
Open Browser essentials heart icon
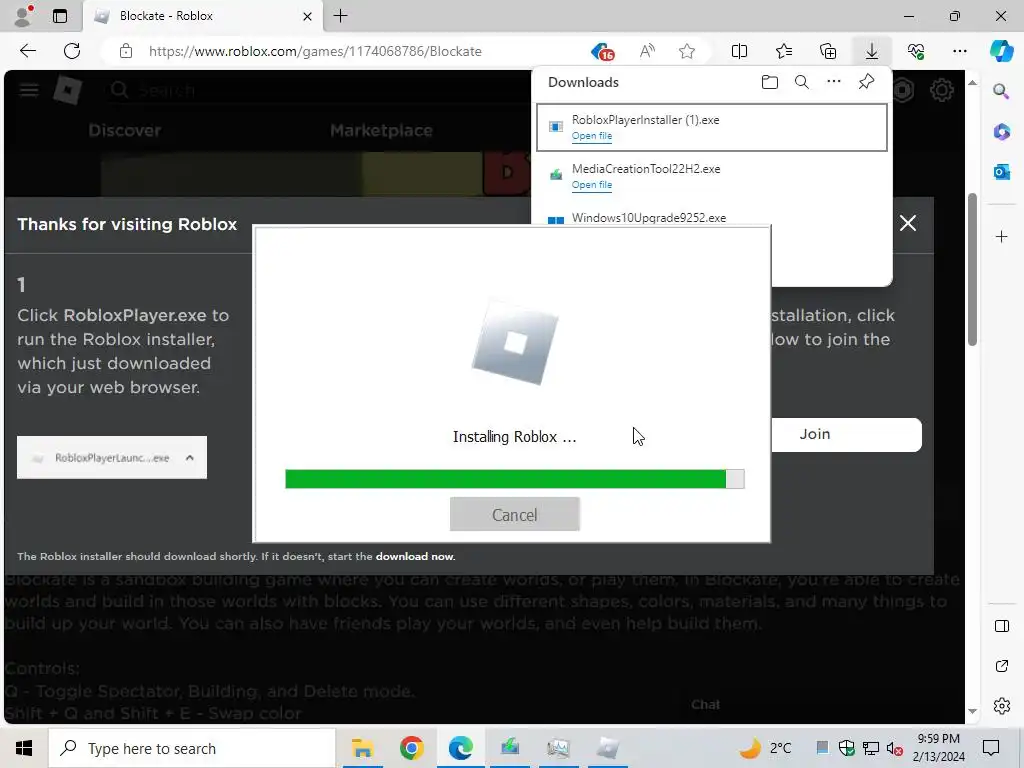pos(916,51)
